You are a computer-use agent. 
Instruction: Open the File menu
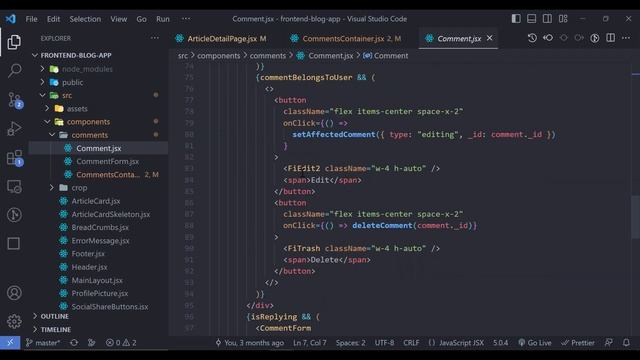tap(31, 19)
